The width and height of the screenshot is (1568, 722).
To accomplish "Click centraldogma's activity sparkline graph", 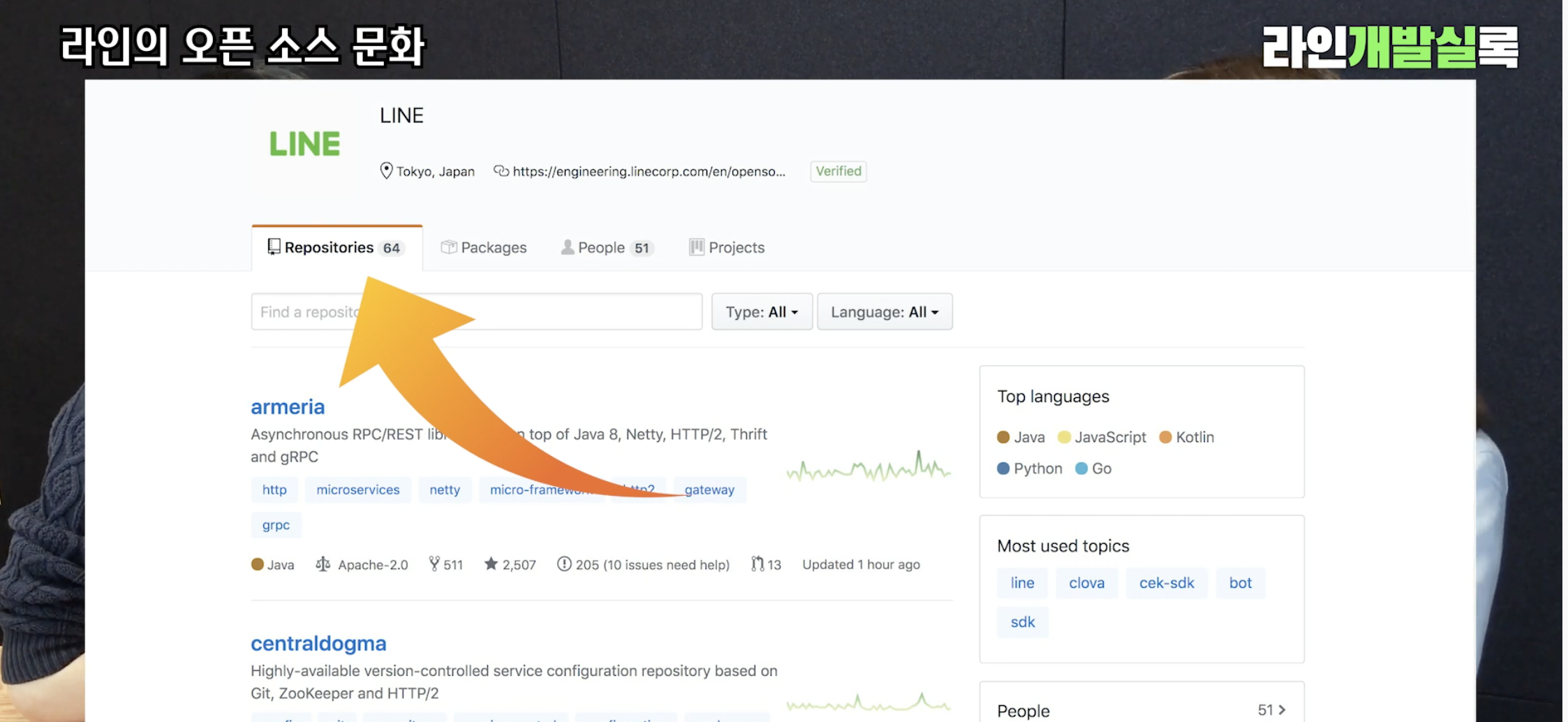I will (868, 702).
